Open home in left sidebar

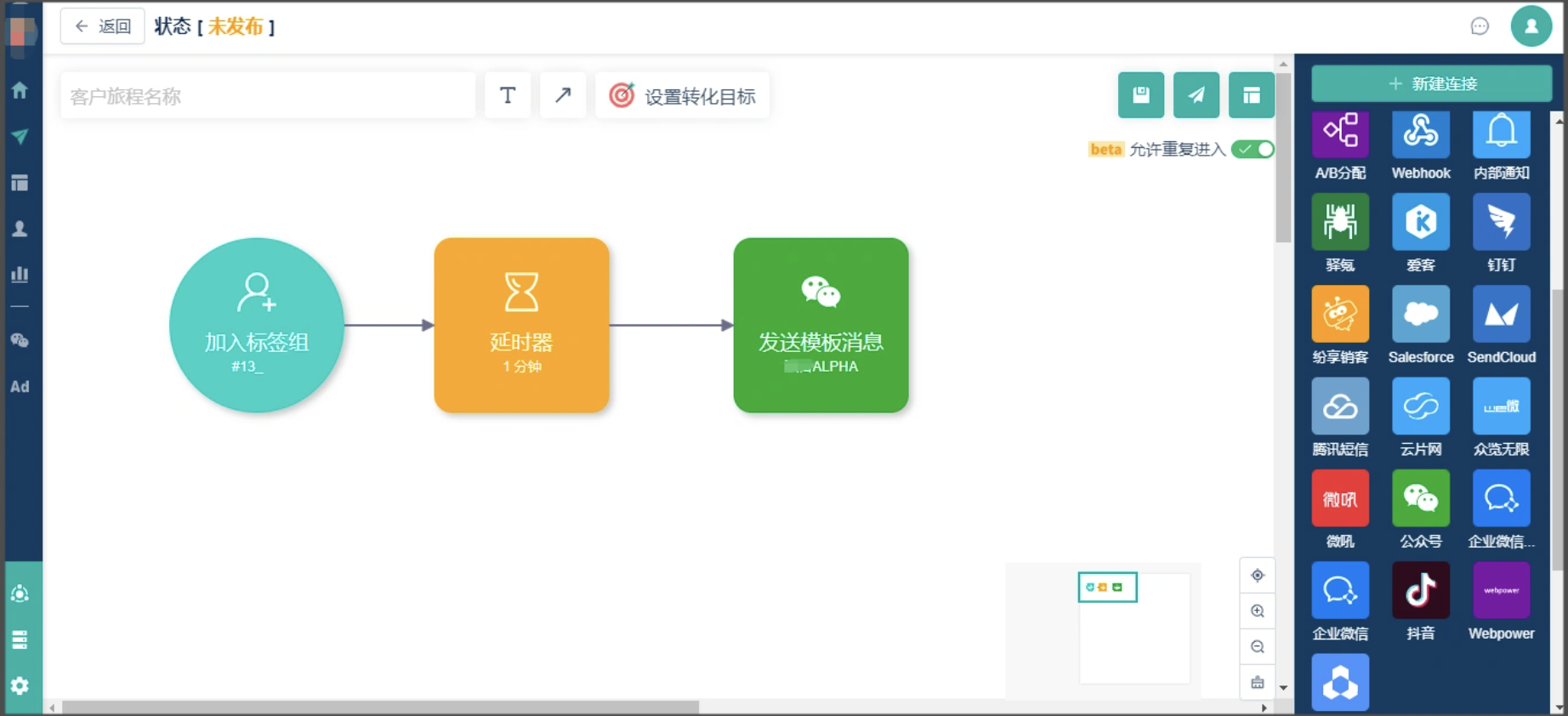20,90
